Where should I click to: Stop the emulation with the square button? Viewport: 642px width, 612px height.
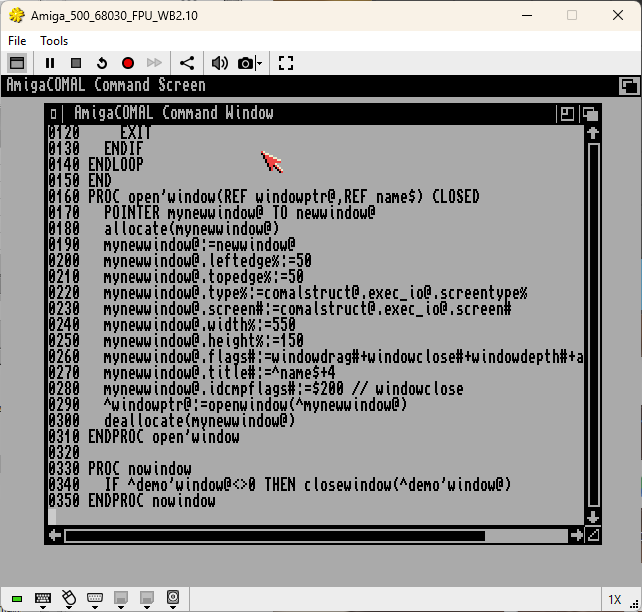pyautogui.click(x=76, y=63)
